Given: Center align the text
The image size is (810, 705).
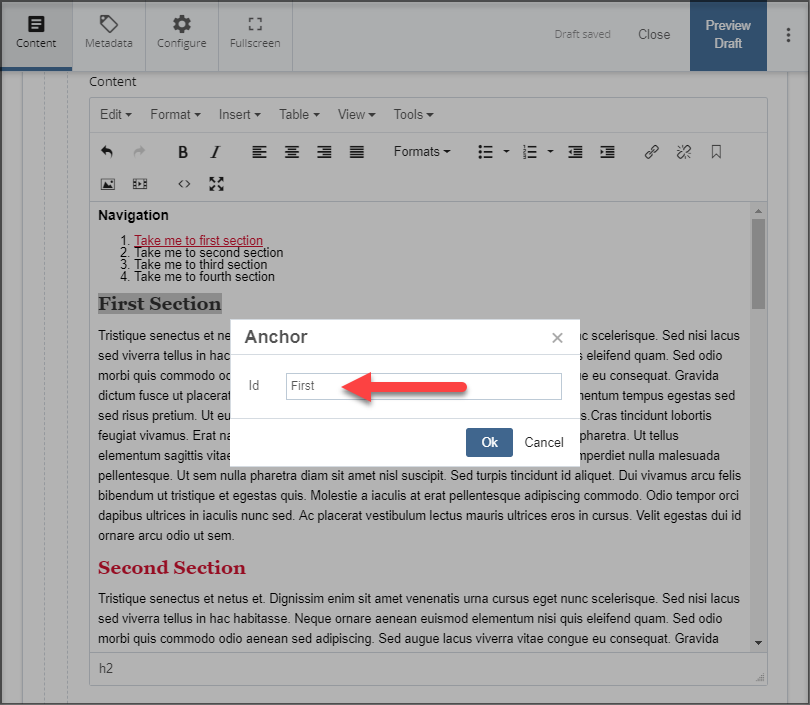Looking at the screenshot, I should coord(292,152).
